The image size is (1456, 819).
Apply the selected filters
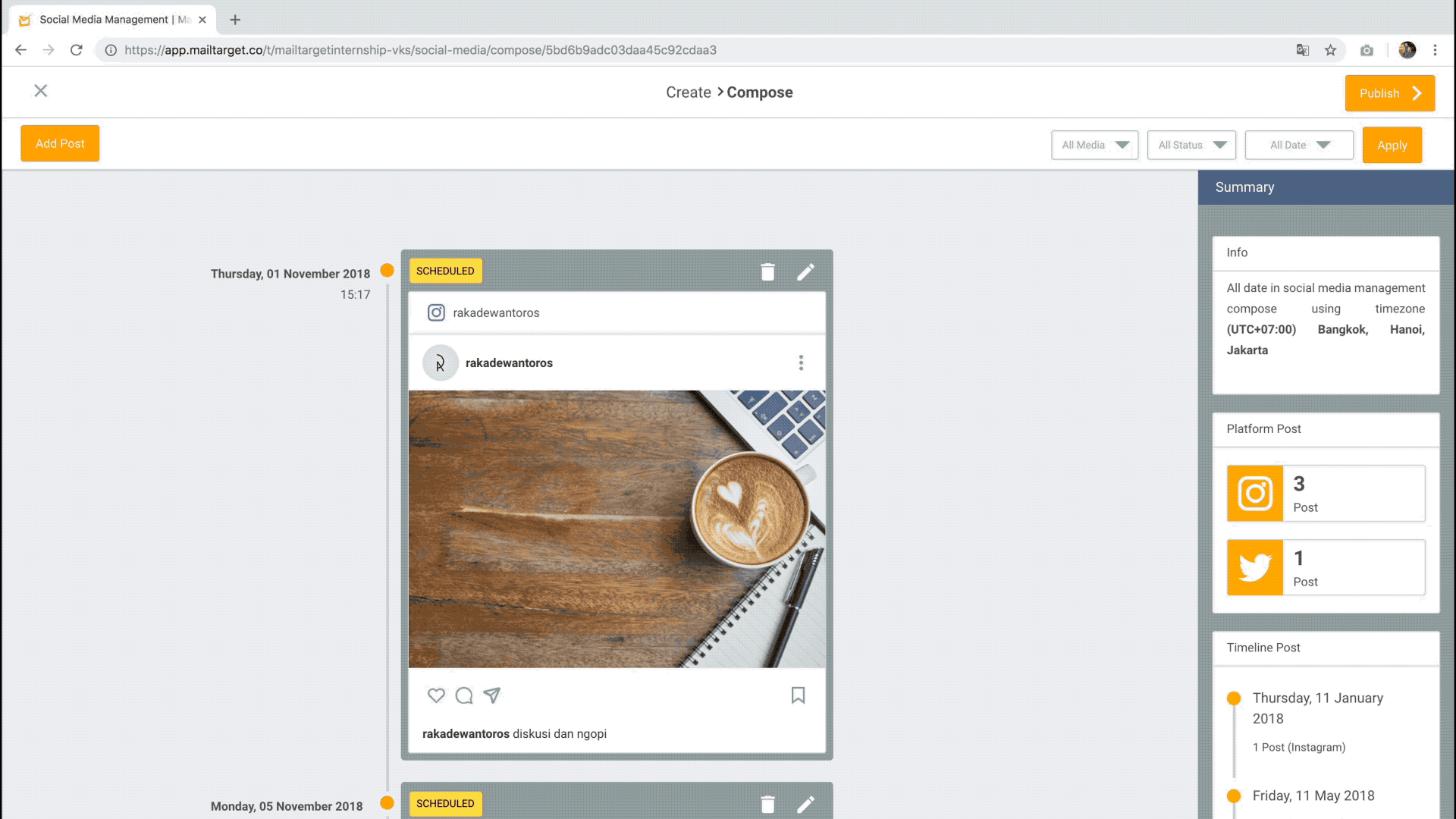[1392, 145]
